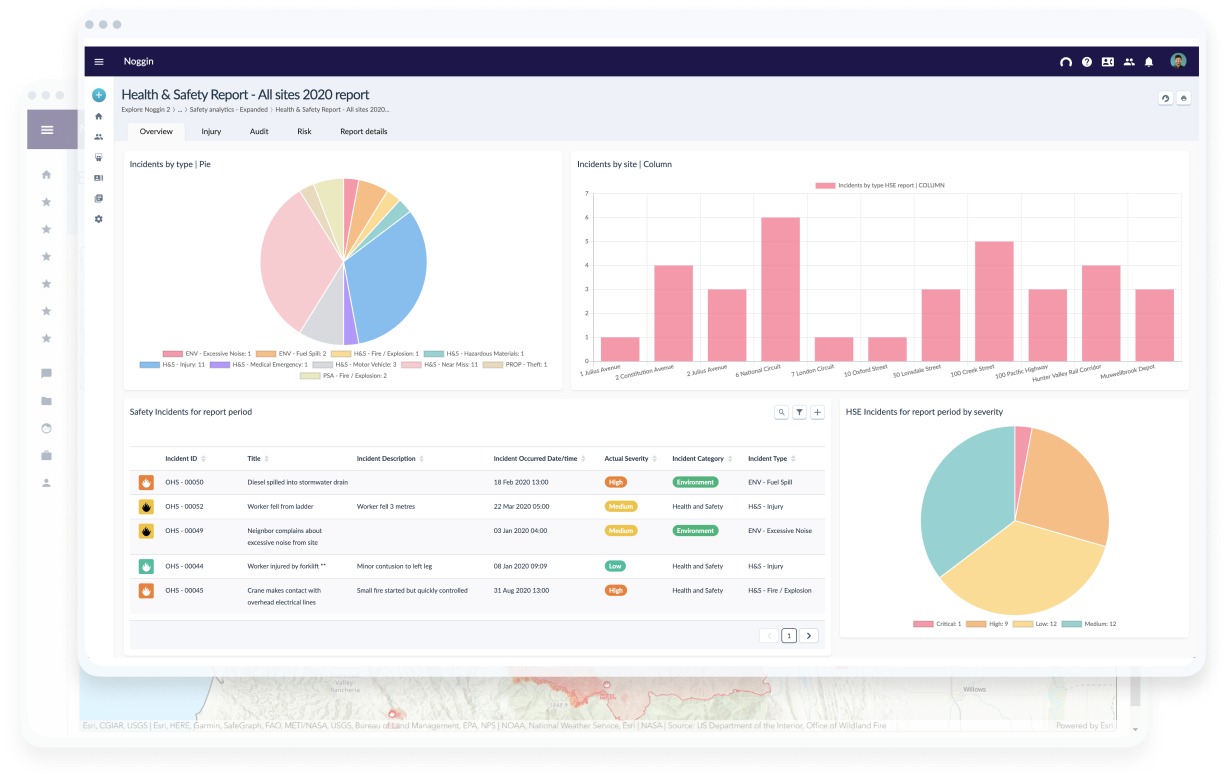Open the user profile avatar

(1178, 61)
